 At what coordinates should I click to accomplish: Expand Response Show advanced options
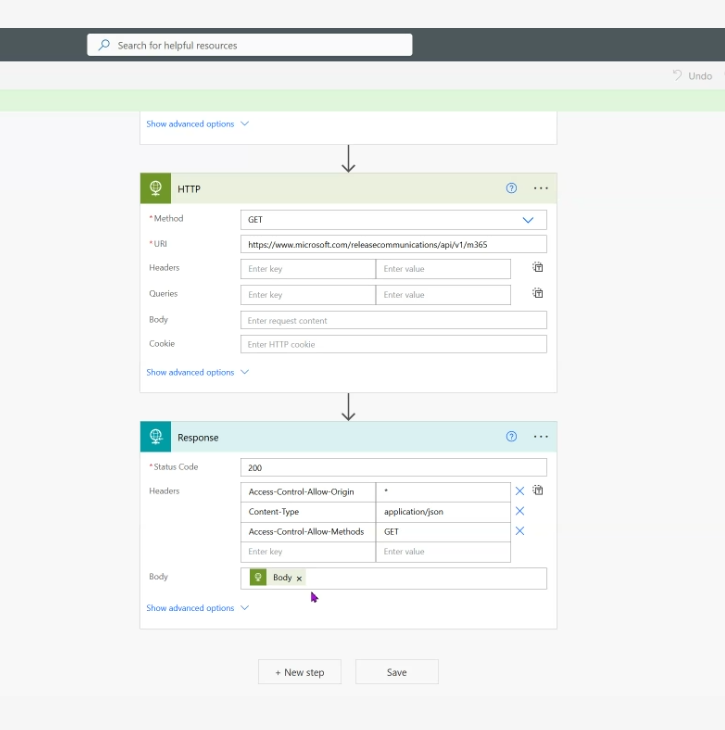point(197,608)
